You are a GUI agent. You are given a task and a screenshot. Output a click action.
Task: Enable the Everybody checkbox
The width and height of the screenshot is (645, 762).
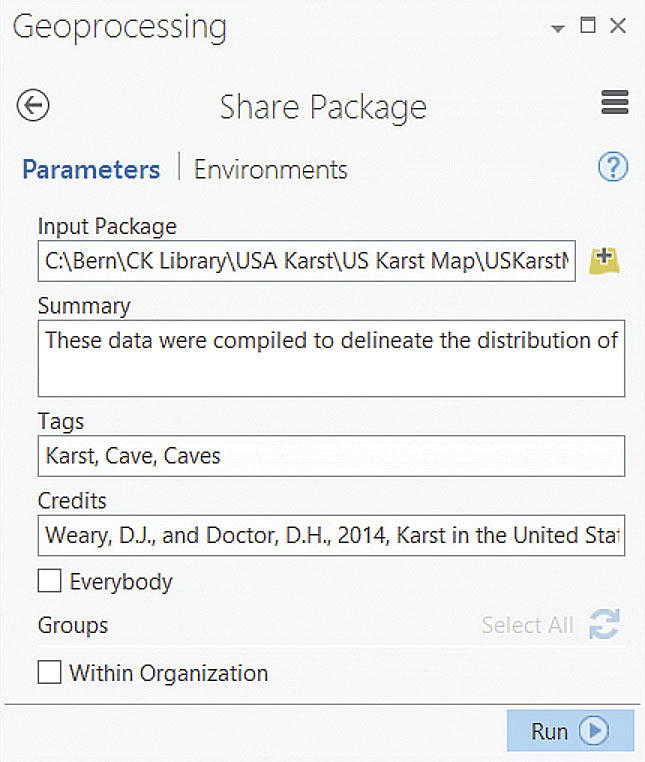[49, 581]
